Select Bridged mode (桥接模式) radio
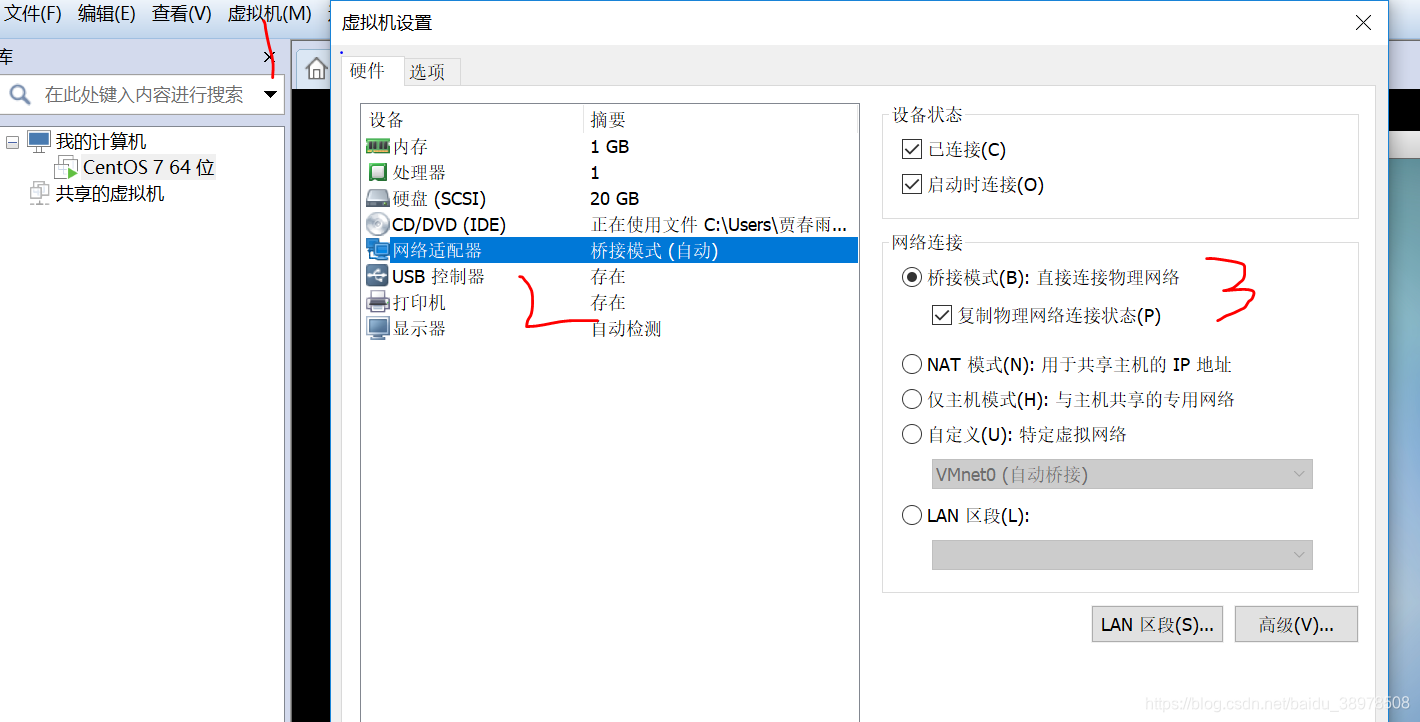Image resolution: width=1420 pixels, height=722 pixels. click(x=911, y=278)
